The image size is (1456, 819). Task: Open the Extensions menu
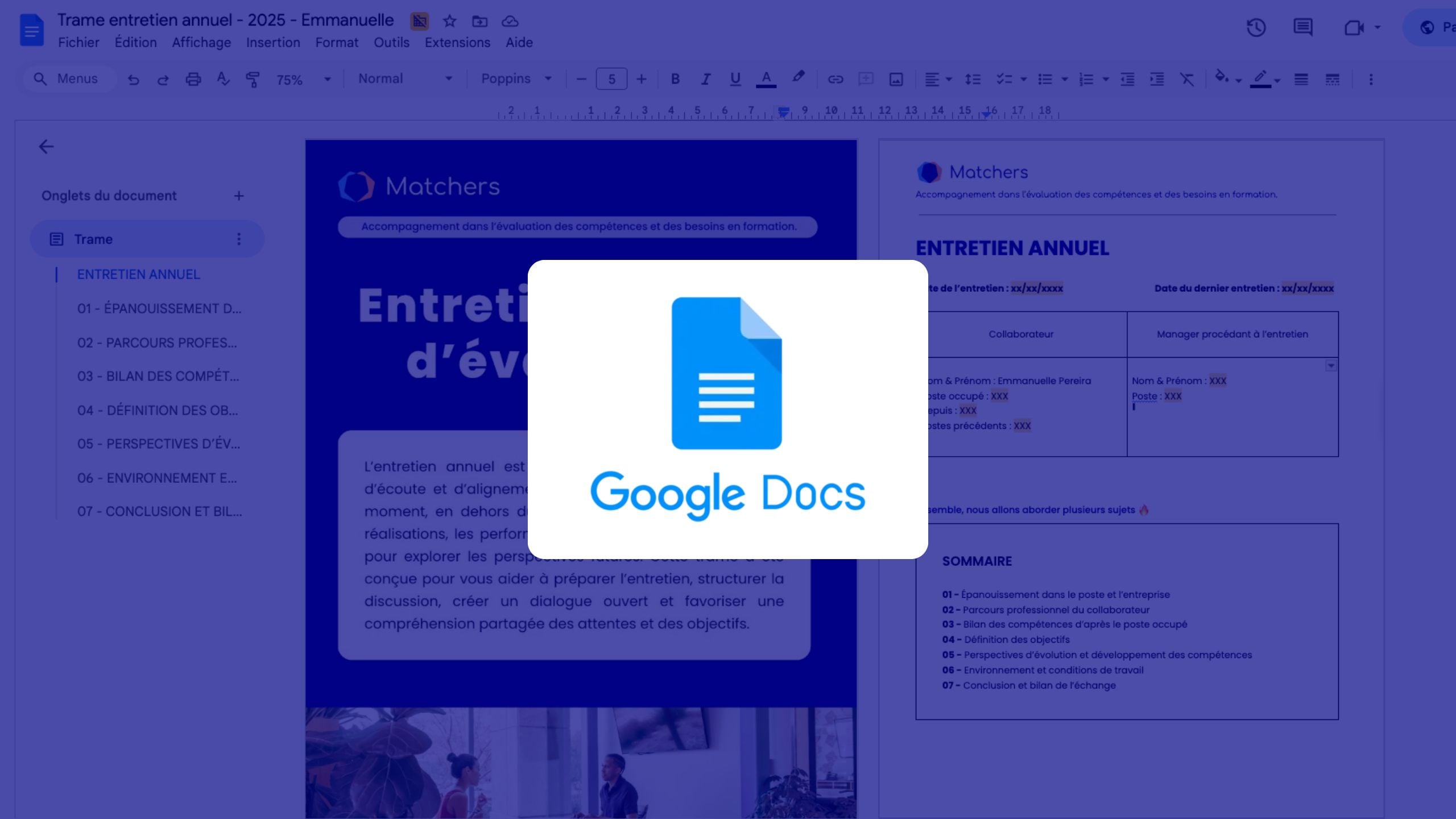click(x=457, y=43)
